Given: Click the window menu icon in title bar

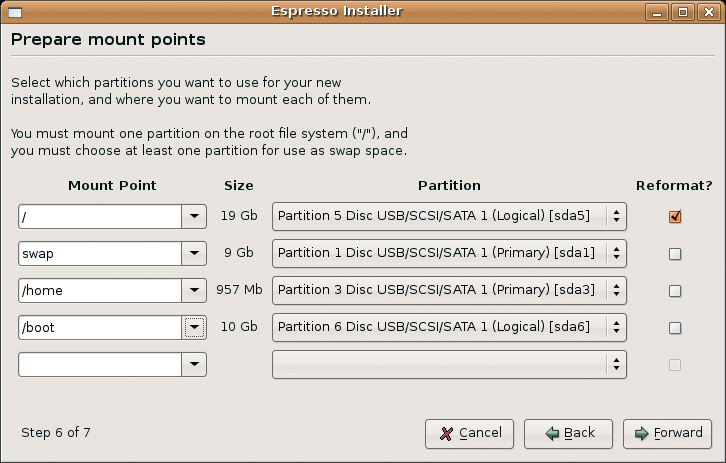Looking at the screenshot, I should (x=15, y=13).
